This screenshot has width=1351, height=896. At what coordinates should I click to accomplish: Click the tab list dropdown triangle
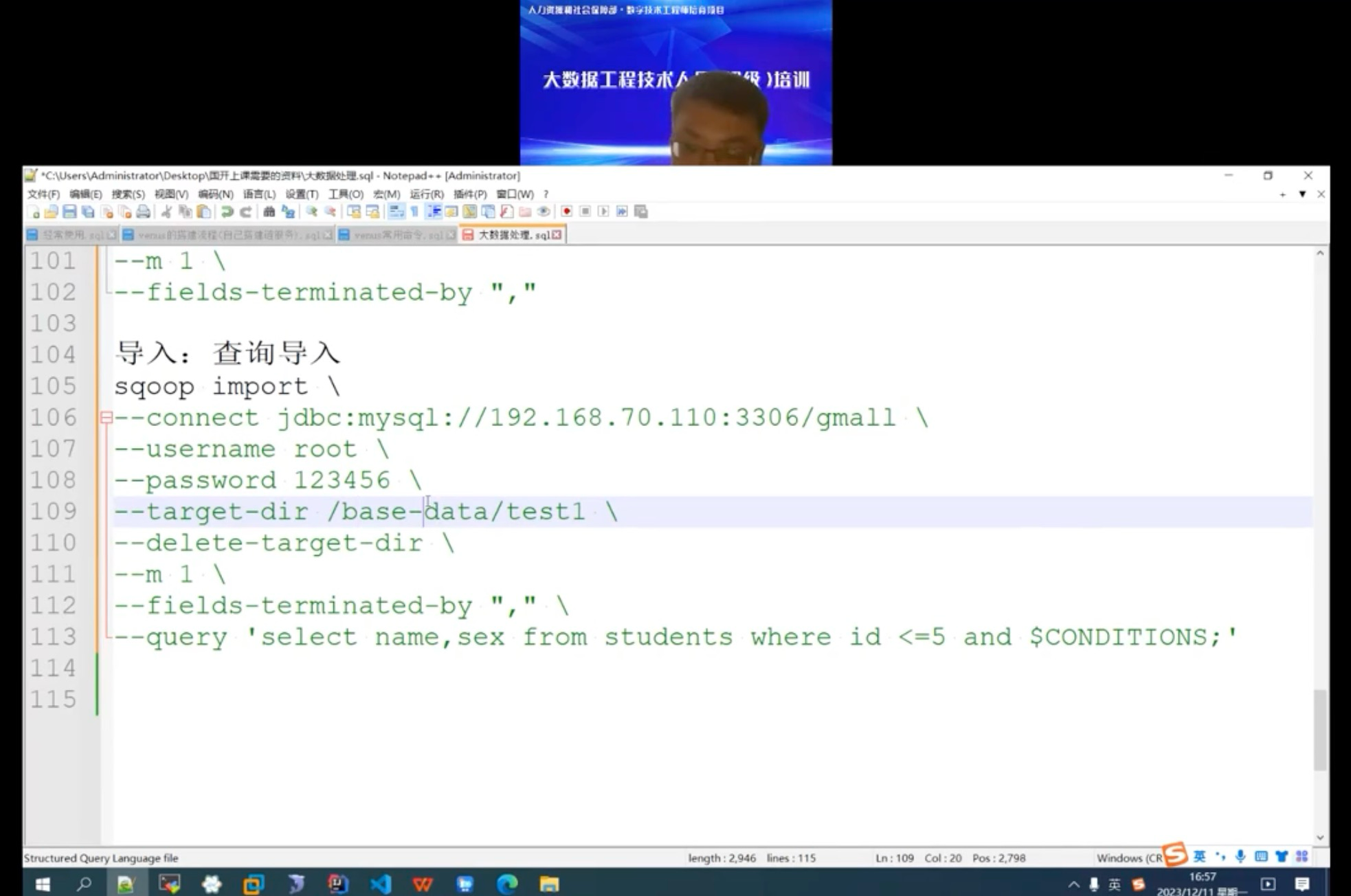(1302, 194)
